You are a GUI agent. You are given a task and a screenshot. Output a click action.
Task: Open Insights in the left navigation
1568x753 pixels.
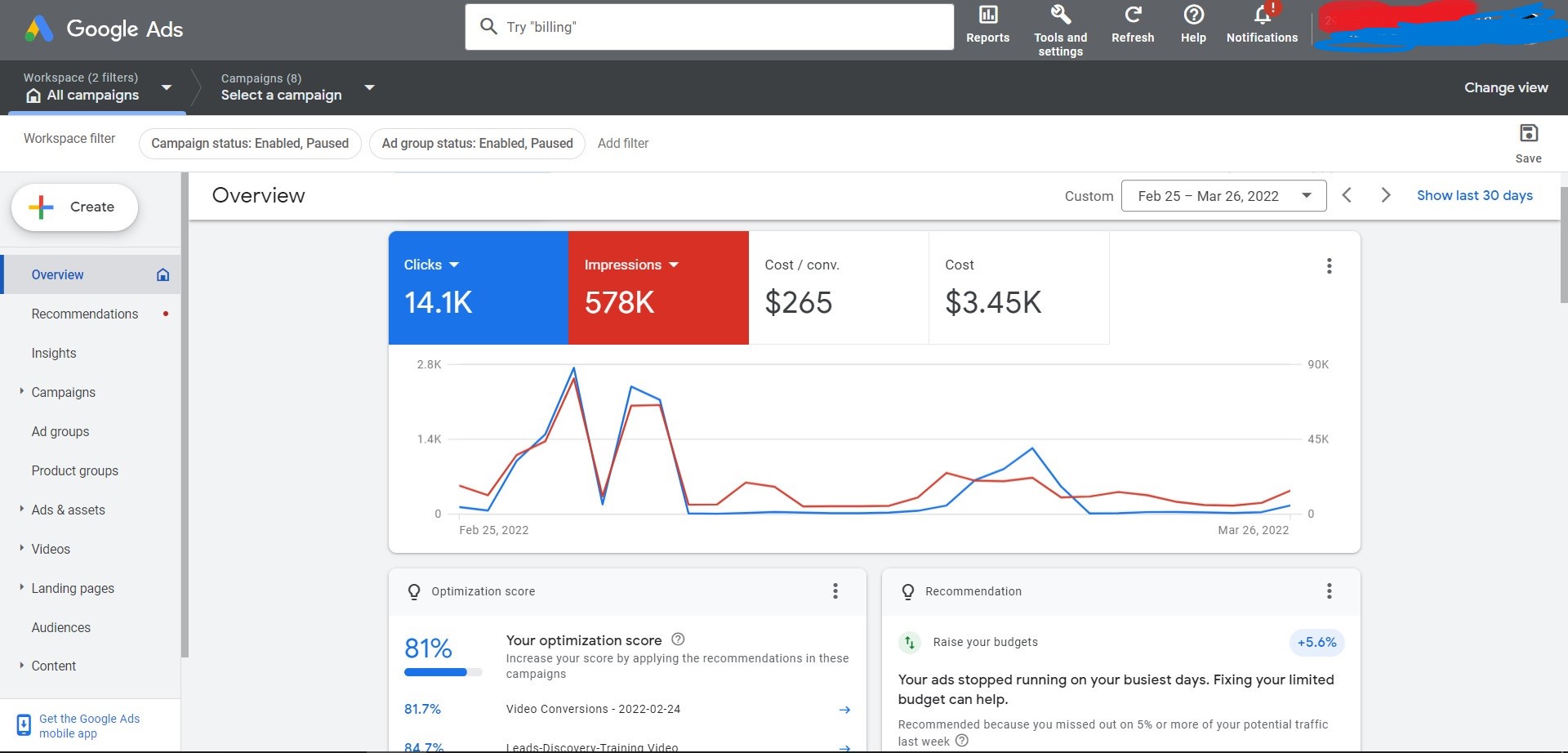[54, 354]
